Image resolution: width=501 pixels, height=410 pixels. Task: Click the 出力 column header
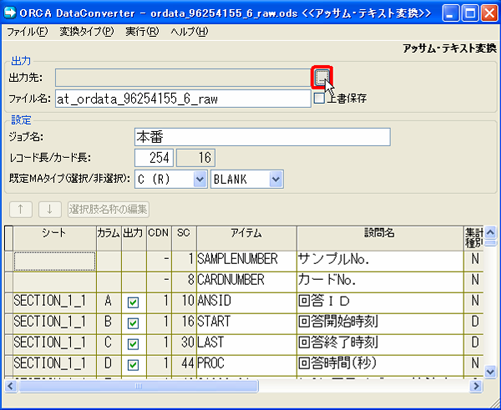pos(134,238)
